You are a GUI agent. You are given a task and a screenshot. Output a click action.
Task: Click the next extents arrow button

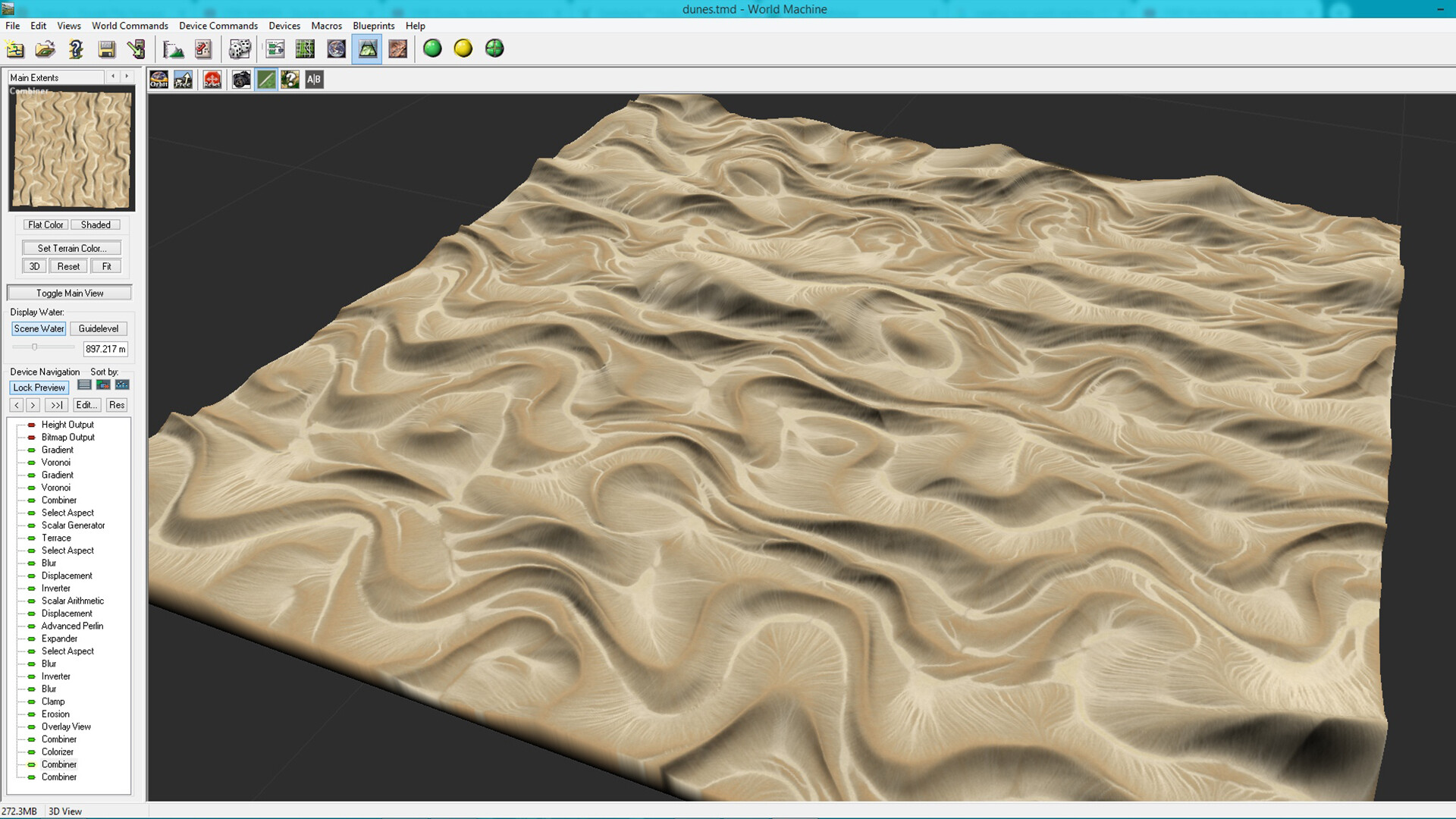click(127, 77)
